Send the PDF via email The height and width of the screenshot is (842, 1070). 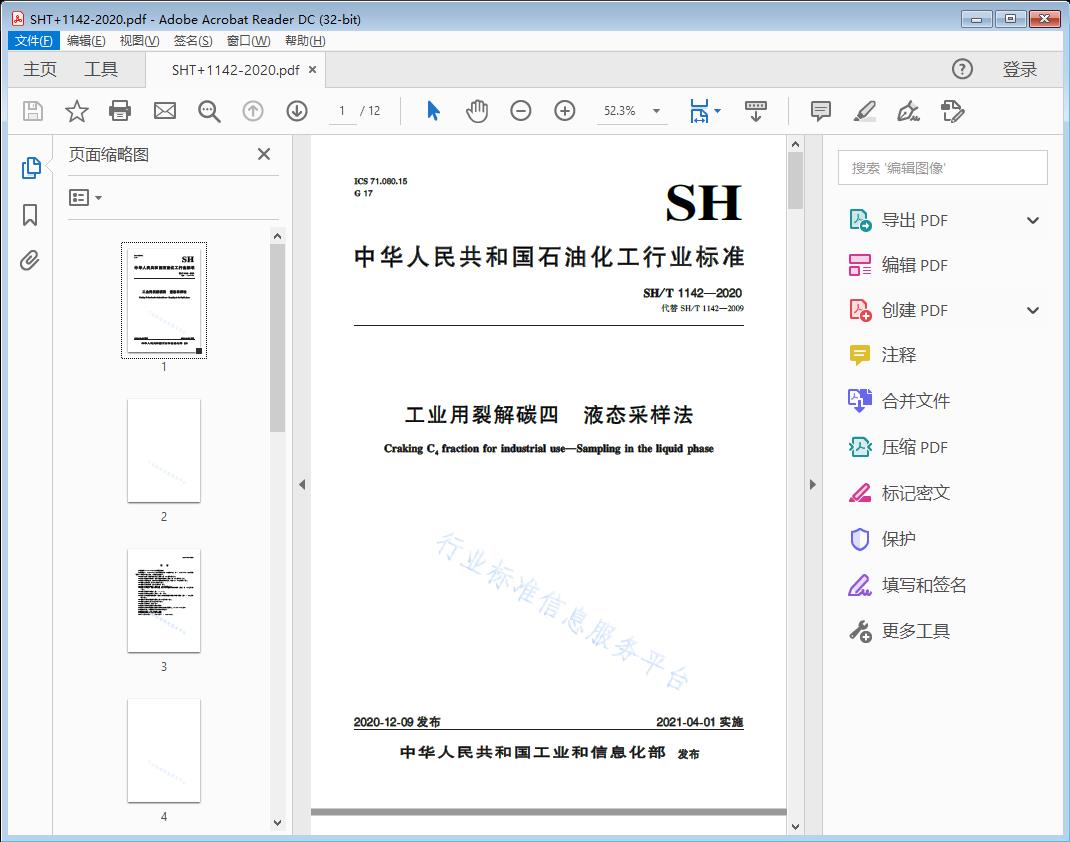164,111
